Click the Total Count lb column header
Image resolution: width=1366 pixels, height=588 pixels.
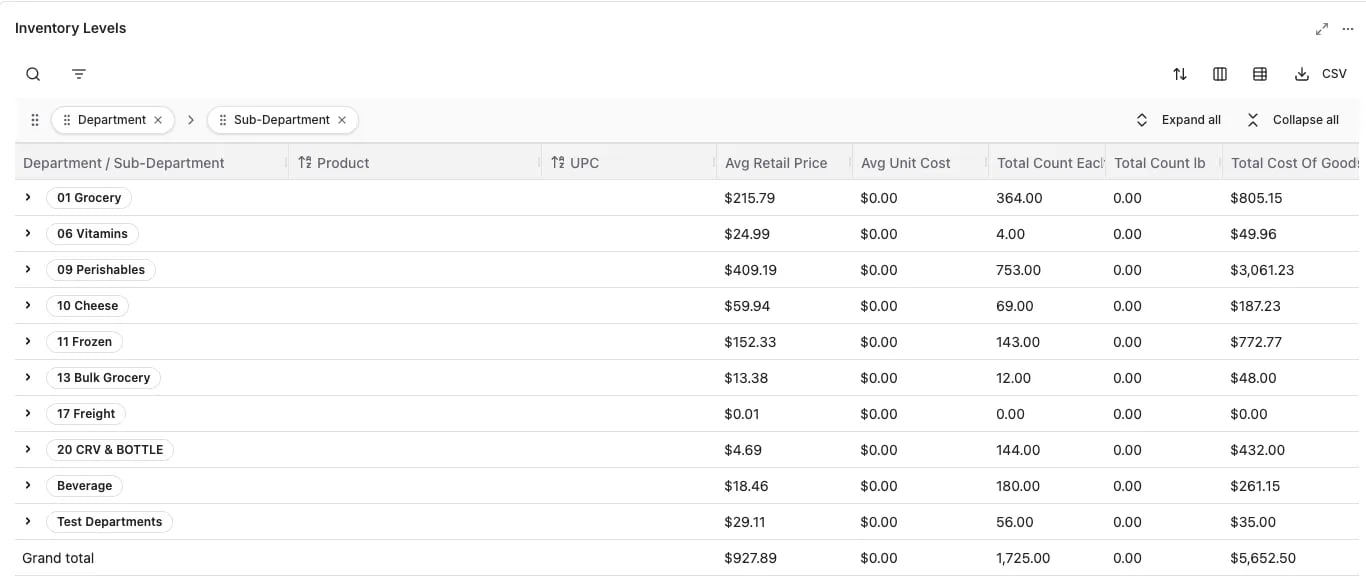(x=1163, y=163)
